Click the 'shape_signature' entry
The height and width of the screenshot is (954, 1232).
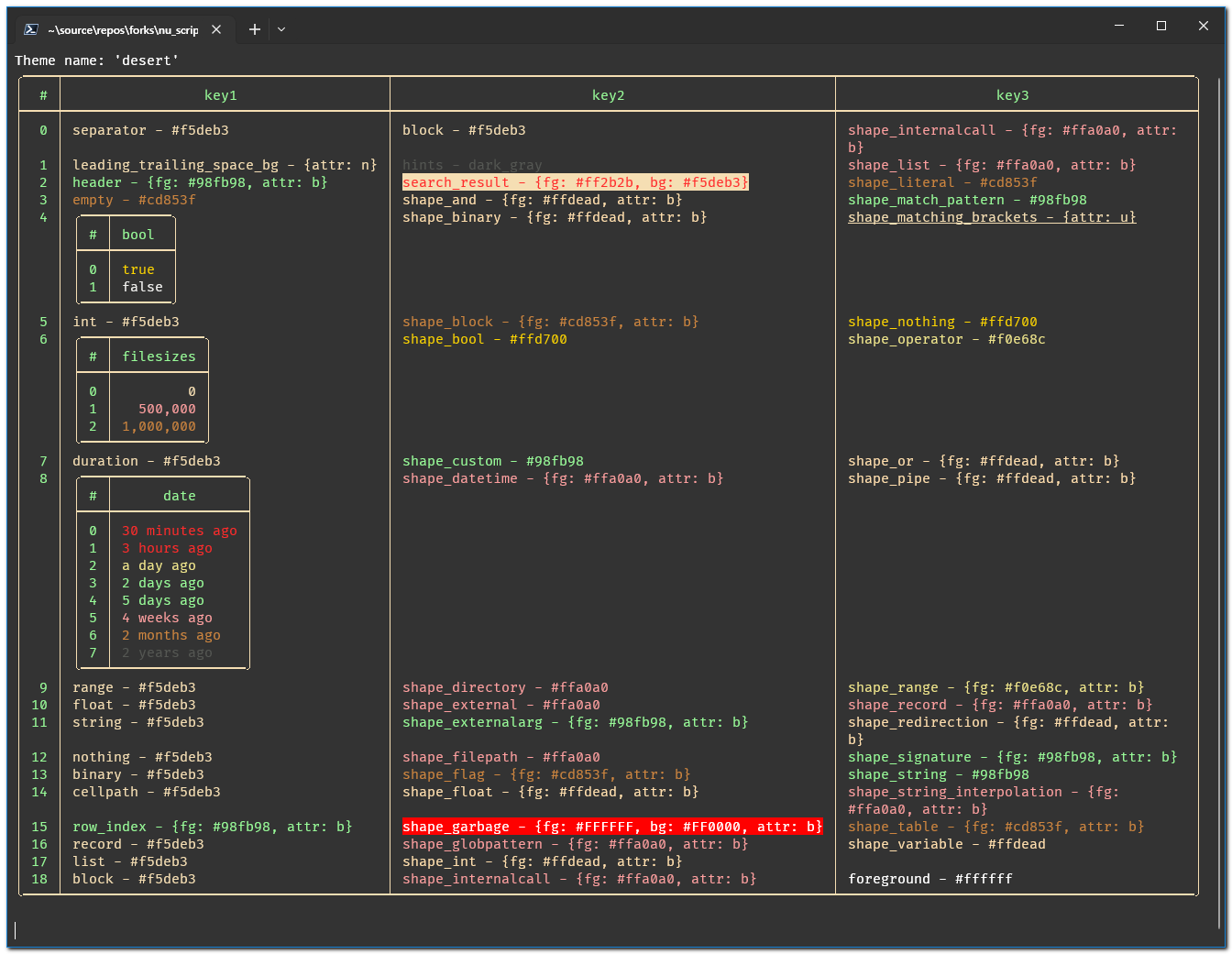point(1013,757)
